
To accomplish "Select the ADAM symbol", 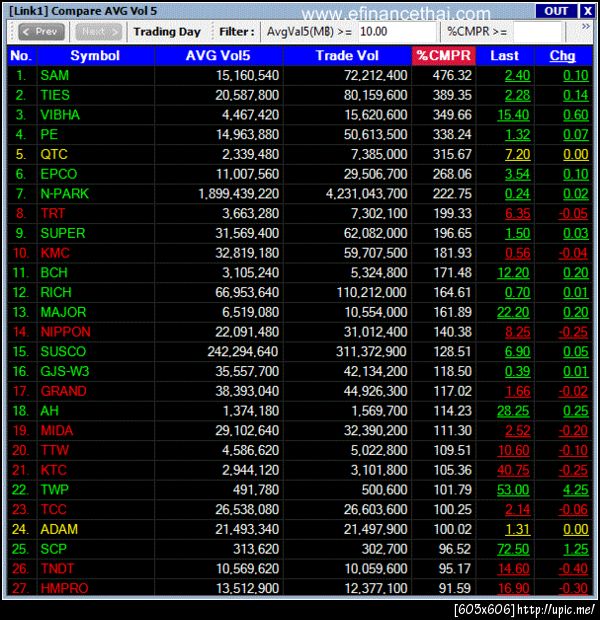I will click(x=59, y=529).
